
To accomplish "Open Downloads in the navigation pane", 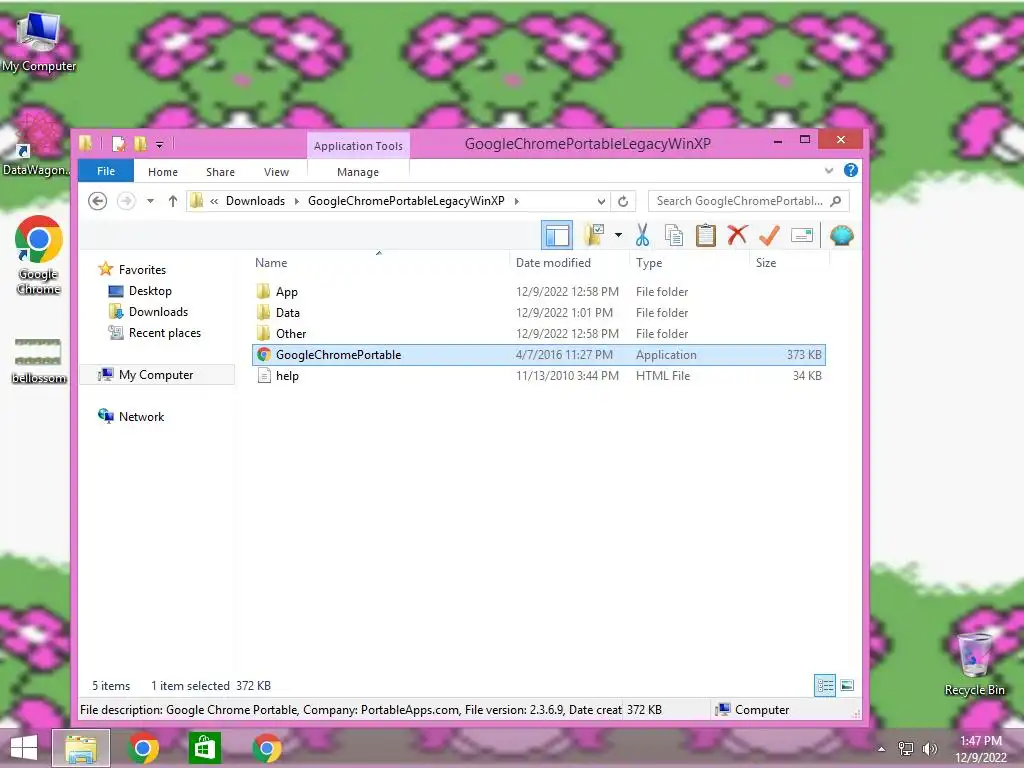I will [x=158, y=312].
